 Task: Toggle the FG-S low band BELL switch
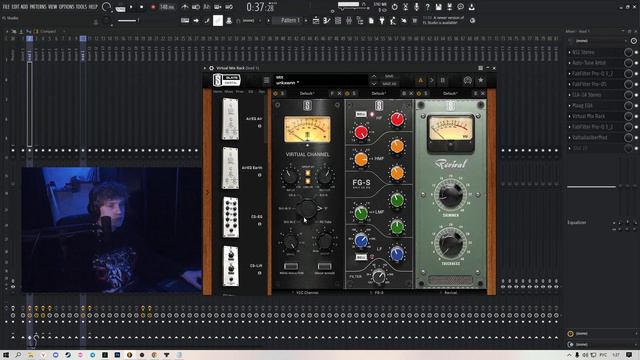(x=361, y=258)
